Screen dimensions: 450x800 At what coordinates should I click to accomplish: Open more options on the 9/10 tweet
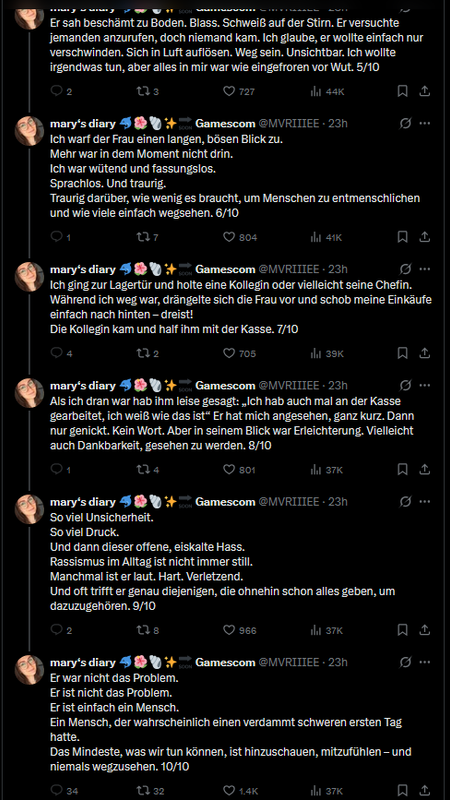coord(424,502)
